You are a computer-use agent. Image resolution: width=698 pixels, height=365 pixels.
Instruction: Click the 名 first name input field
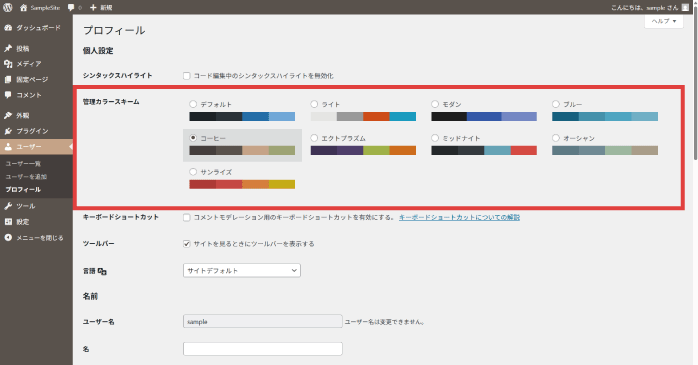click(263, 349)
